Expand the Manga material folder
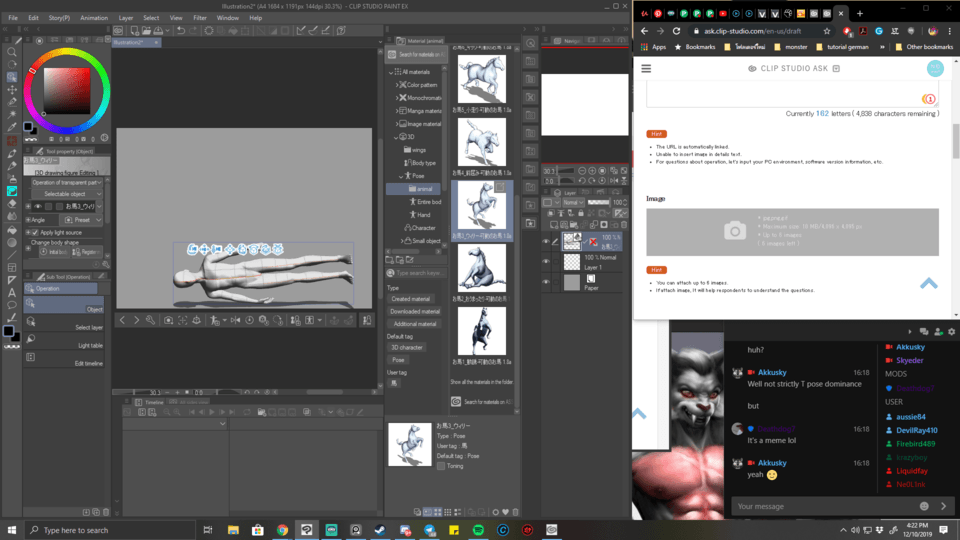Viewport: 960px width, 540px height. (x=397, y=111)
